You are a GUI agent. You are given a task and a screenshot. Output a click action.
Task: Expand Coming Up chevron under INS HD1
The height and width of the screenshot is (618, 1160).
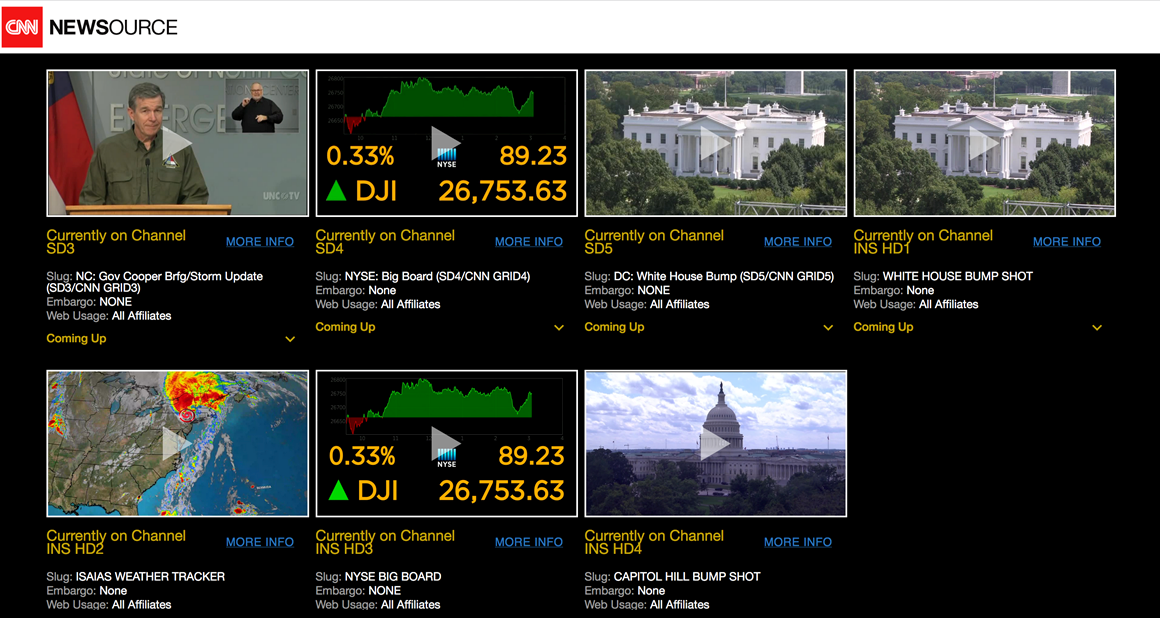(1097, 328)
